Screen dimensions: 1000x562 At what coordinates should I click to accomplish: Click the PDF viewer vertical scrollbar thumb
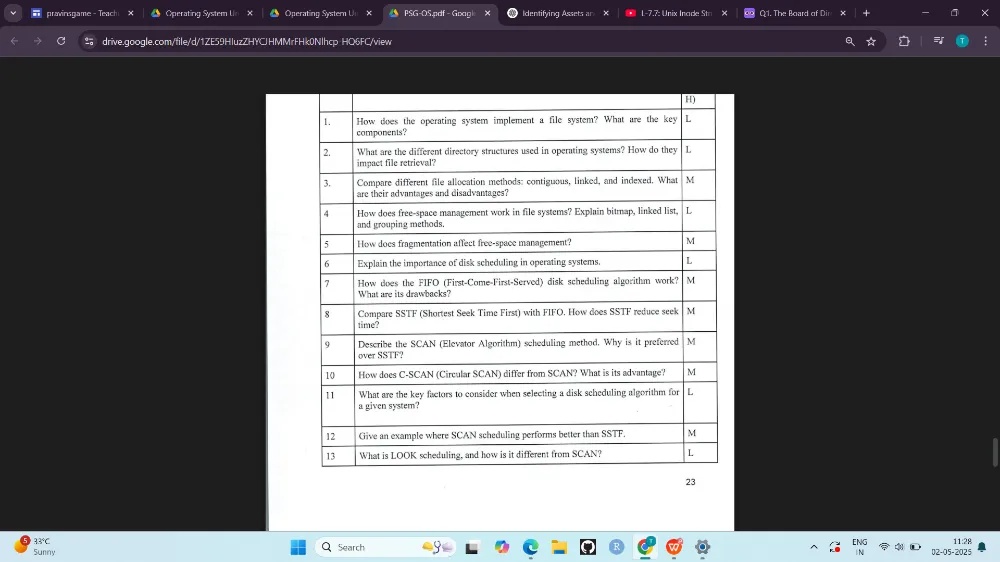tap(994, 452)
